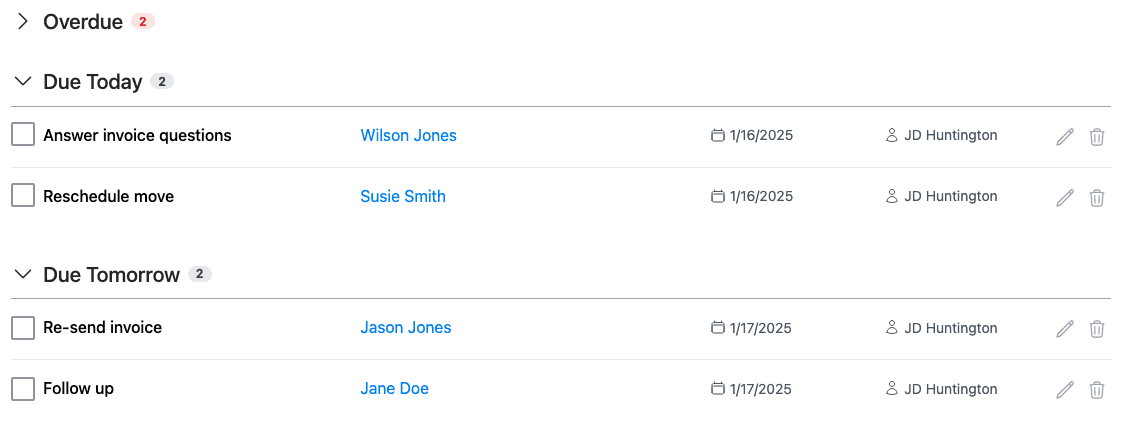1122x426 pixels.
Task: Trash the Reschedule move task
Action: [1096, 197]
